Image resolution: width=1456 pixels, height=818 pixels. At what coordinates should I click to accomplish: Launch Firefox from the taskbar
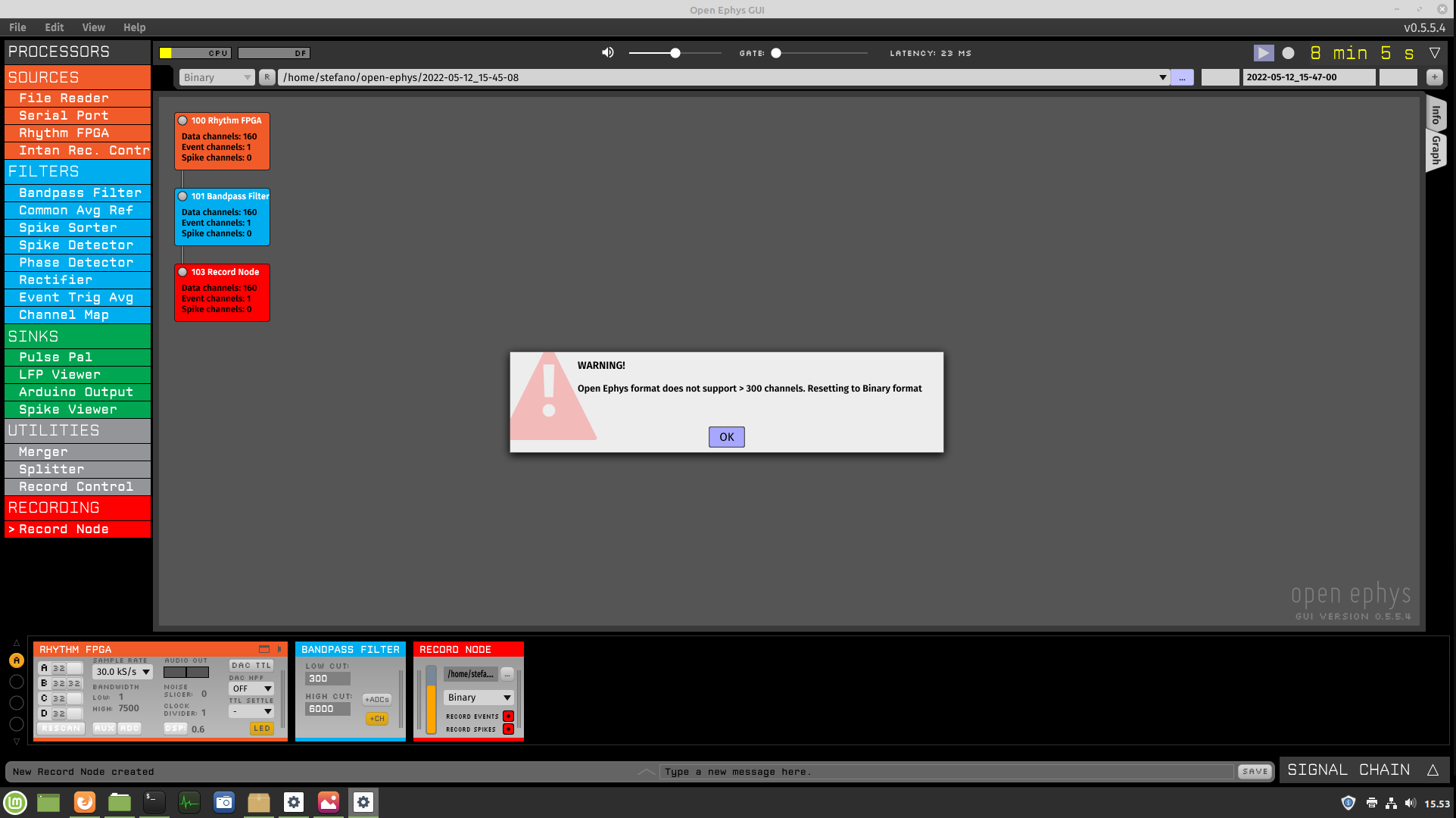pos(85,802)
